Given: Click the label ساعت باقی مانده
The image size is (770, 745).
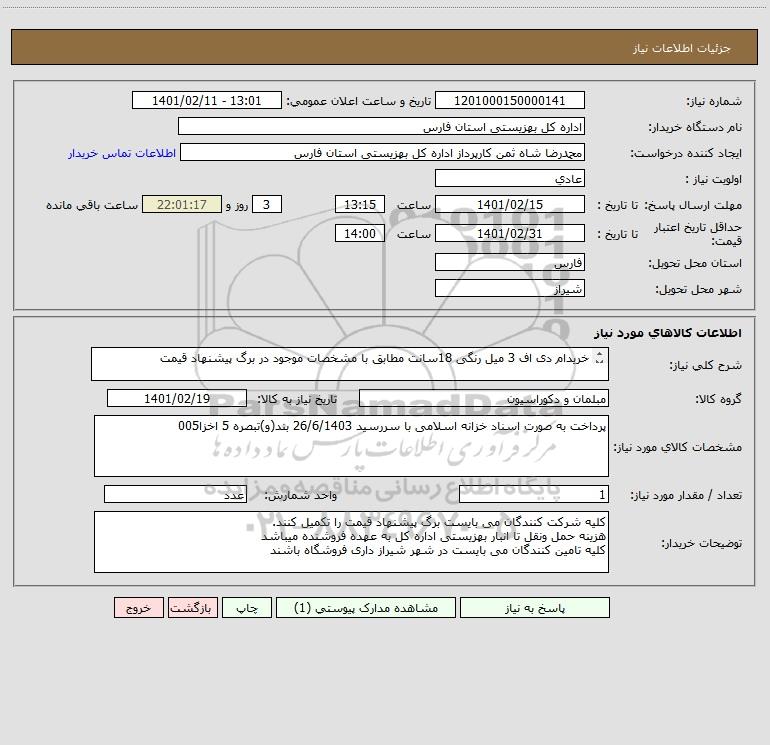Looking at the screenshot, I should [x=92, y=205].
